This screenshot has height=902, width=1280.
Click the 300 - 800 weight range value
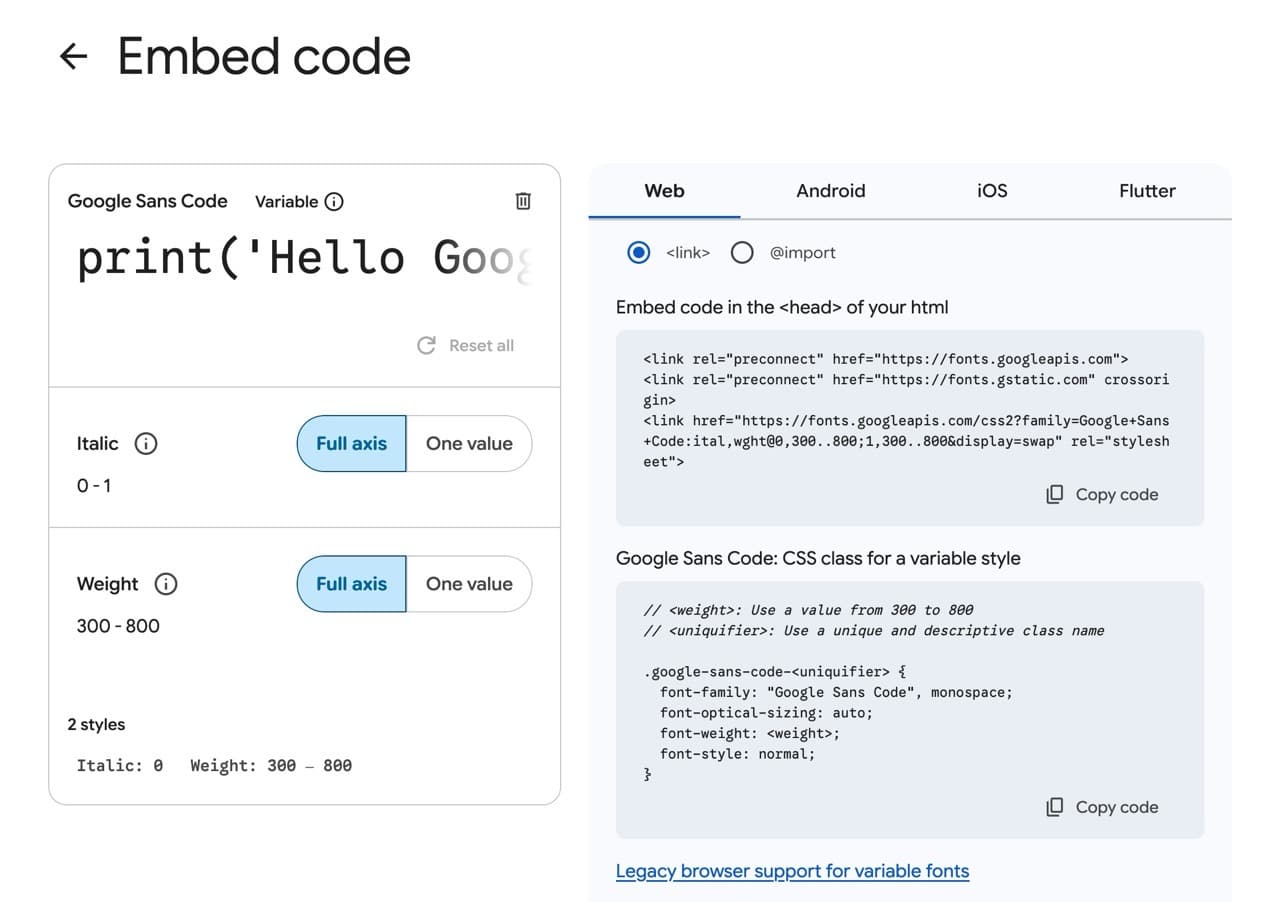pos(118,626)
